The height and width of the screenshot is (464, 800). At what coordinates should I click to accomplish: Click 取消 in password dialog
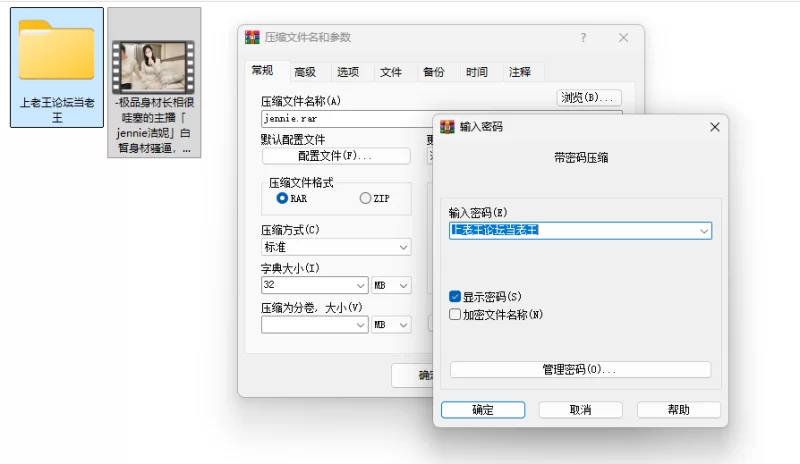tap(581, 410)
